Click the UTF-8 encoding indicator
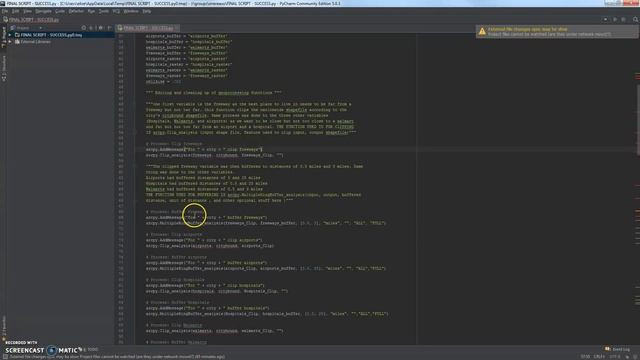 614,357
